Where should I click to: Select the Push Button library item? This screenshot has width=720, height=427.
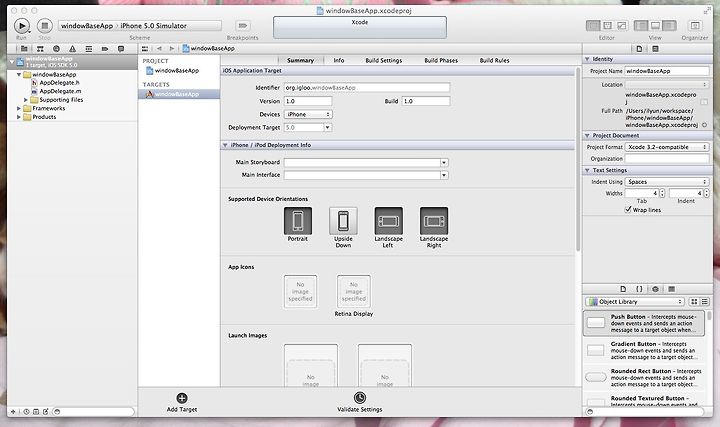point(644,323)
